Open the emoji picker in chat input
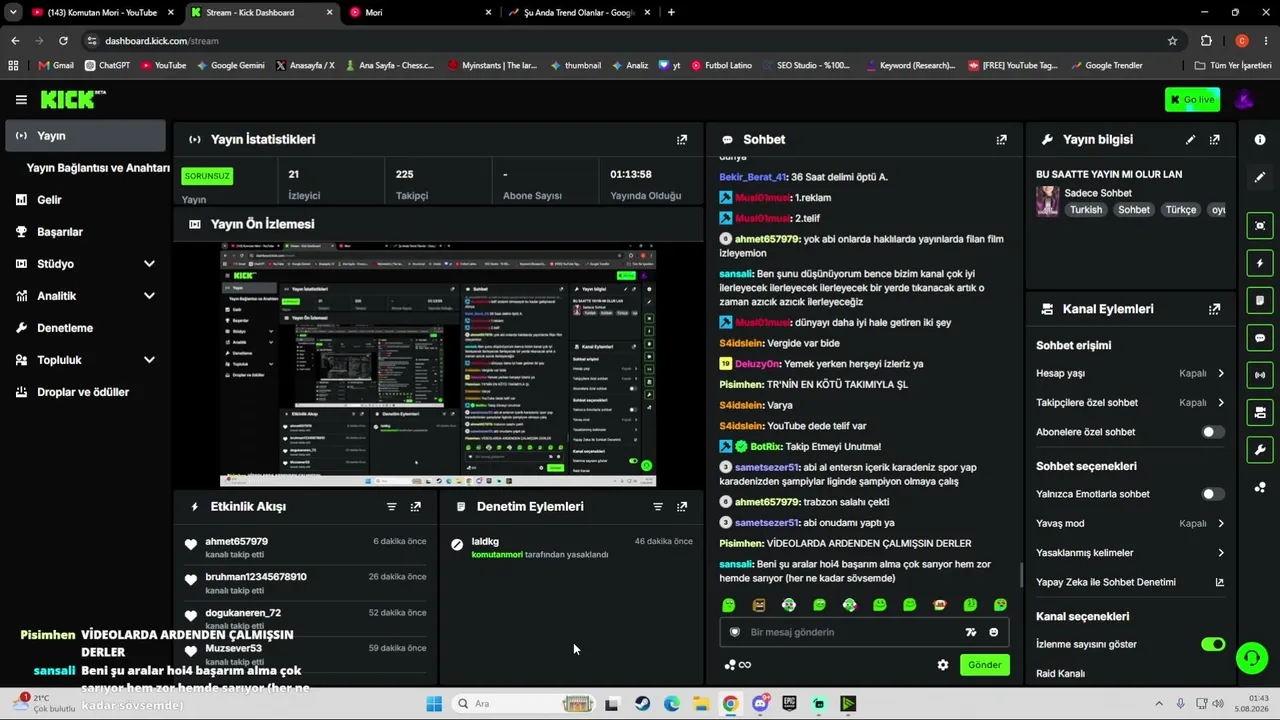 (x=993, y=632)
